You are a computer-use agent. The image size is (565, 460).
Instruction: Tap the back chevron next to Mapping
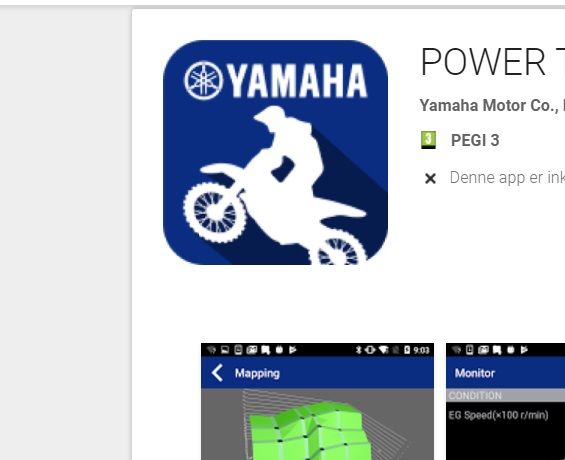217,373
